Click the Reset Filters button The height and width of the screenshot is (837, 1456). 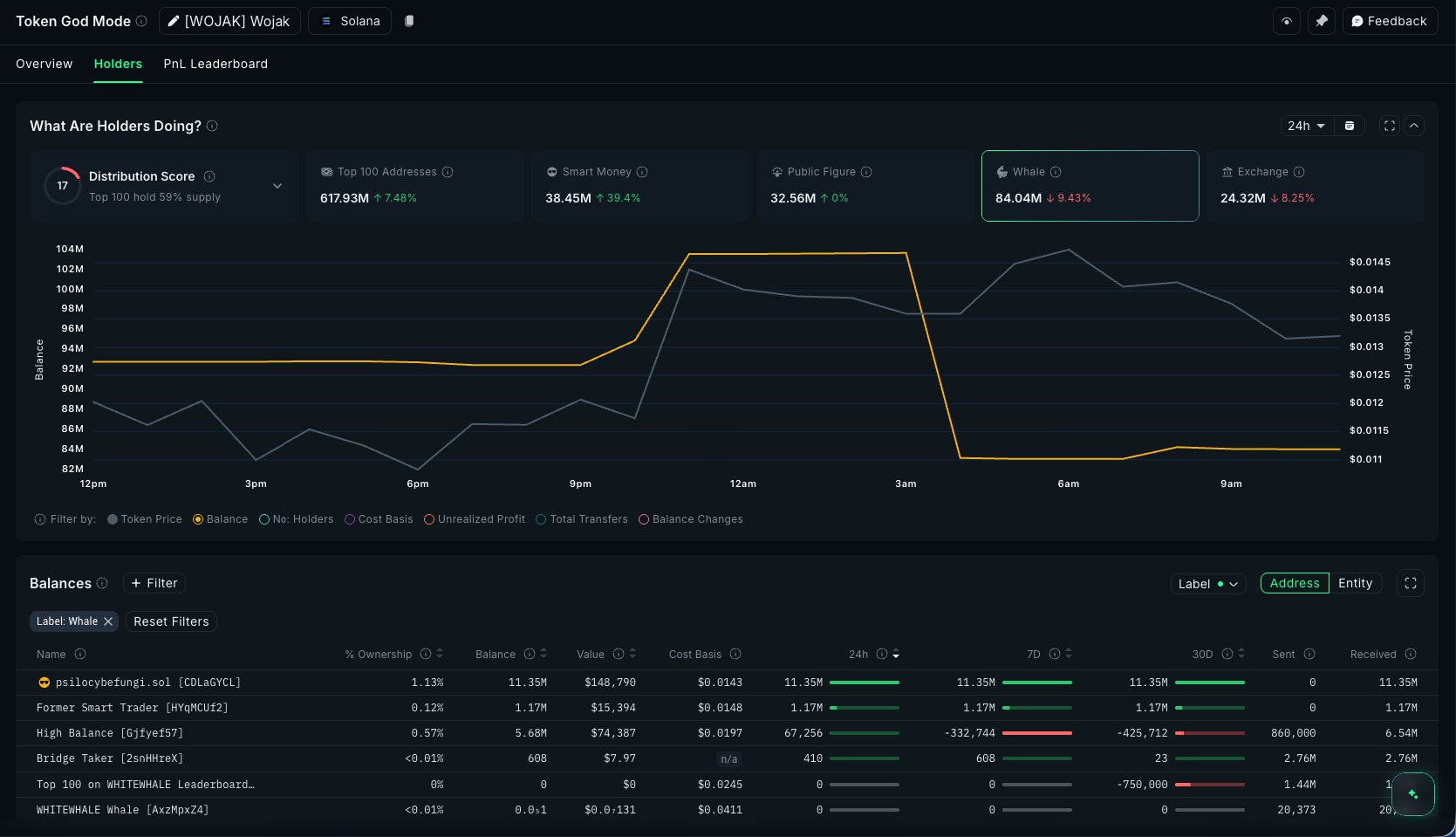click(x=171, y=621)
